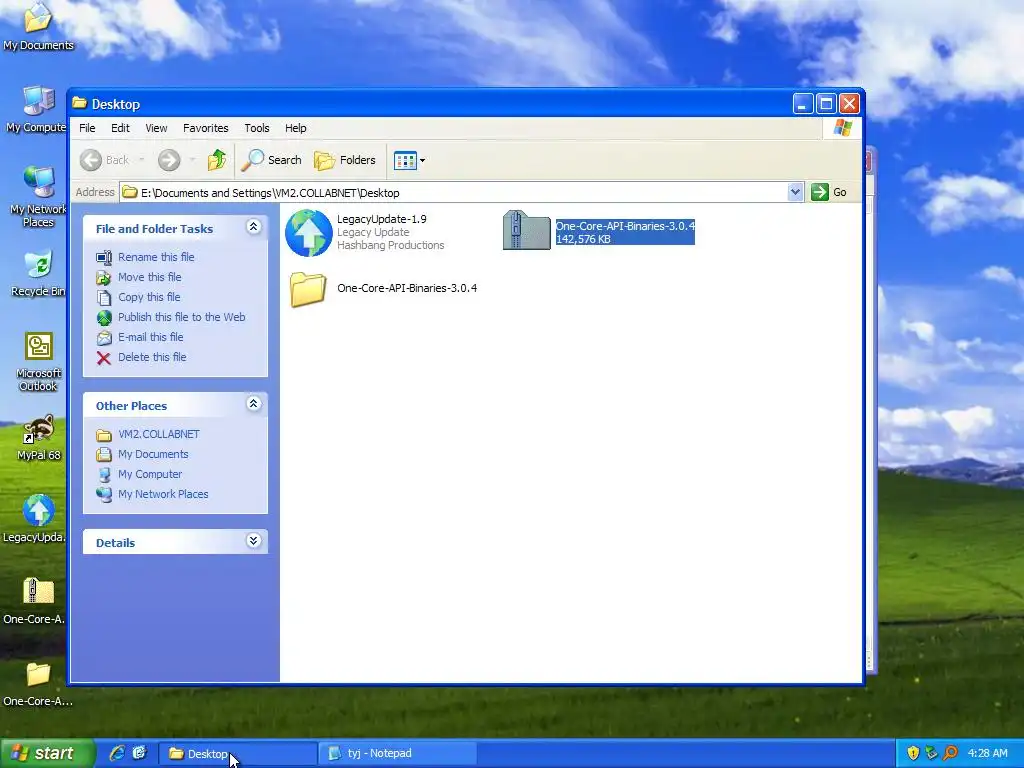Click the Rename this file icon
The image size is (1024, 768).
coord(104,257)
